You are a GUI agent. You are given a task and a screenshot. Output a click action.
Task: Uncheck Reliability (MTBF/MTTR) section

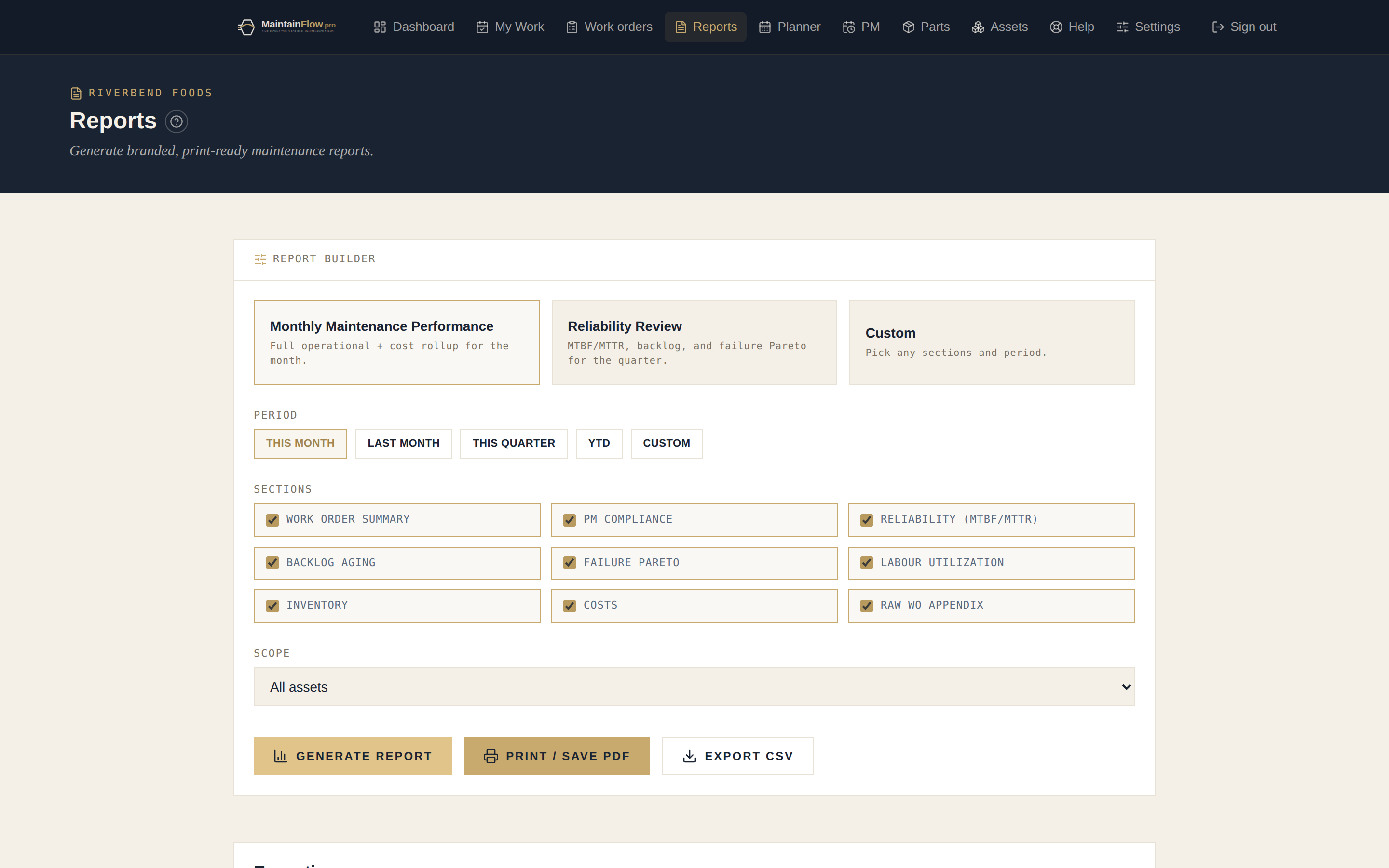[x=866, y=520]
